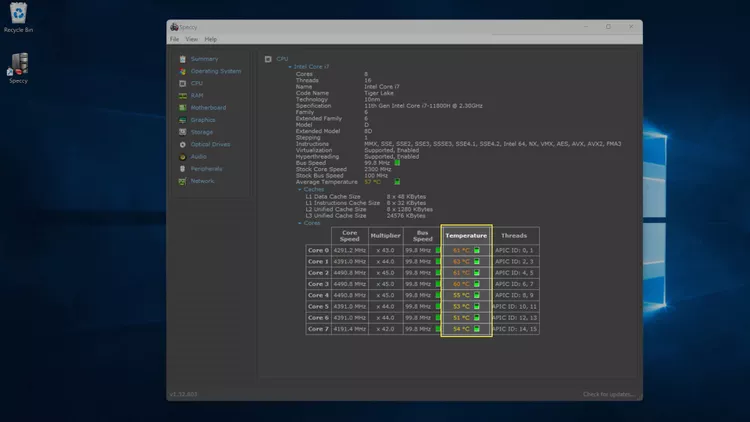This screenshot has width=750, height=422.
Task: Open the Summary section icon
Action: pyautogui.click(x=182, y=59)
